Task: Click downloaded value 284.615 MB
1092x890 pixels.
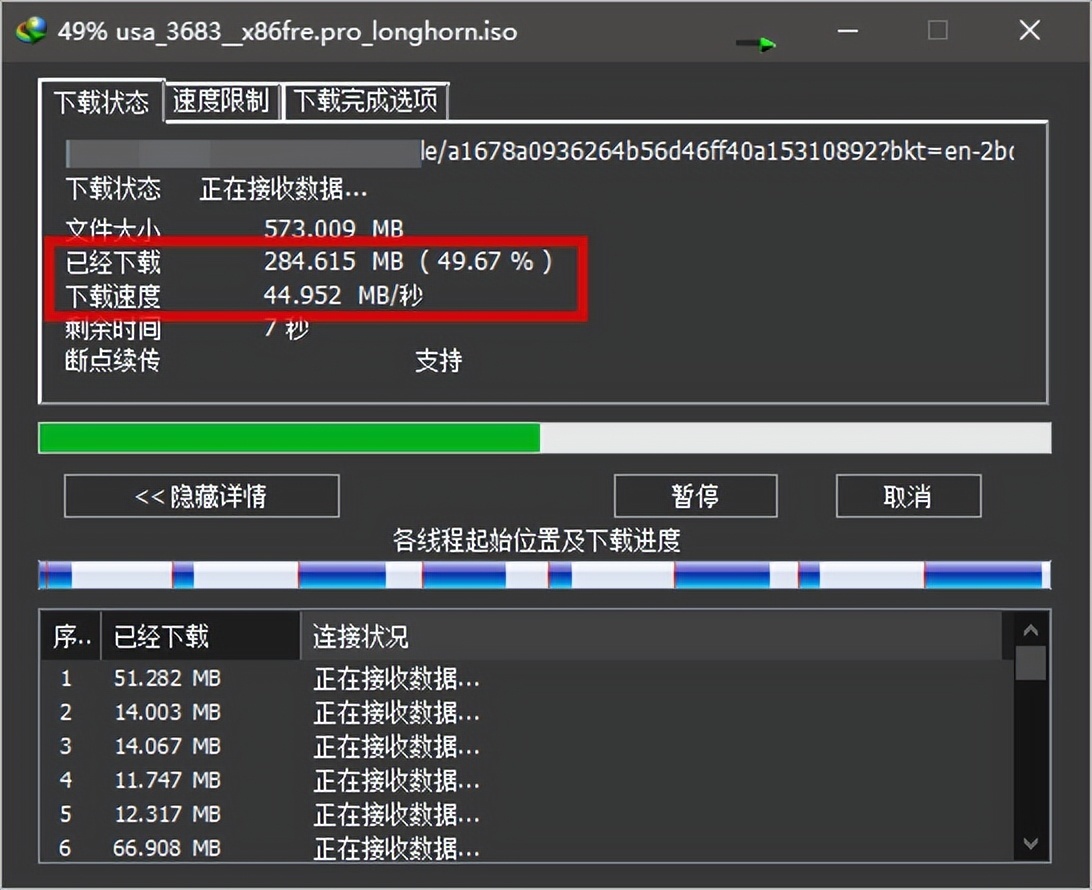Action: pyautogui.click(x=334, y=261)
